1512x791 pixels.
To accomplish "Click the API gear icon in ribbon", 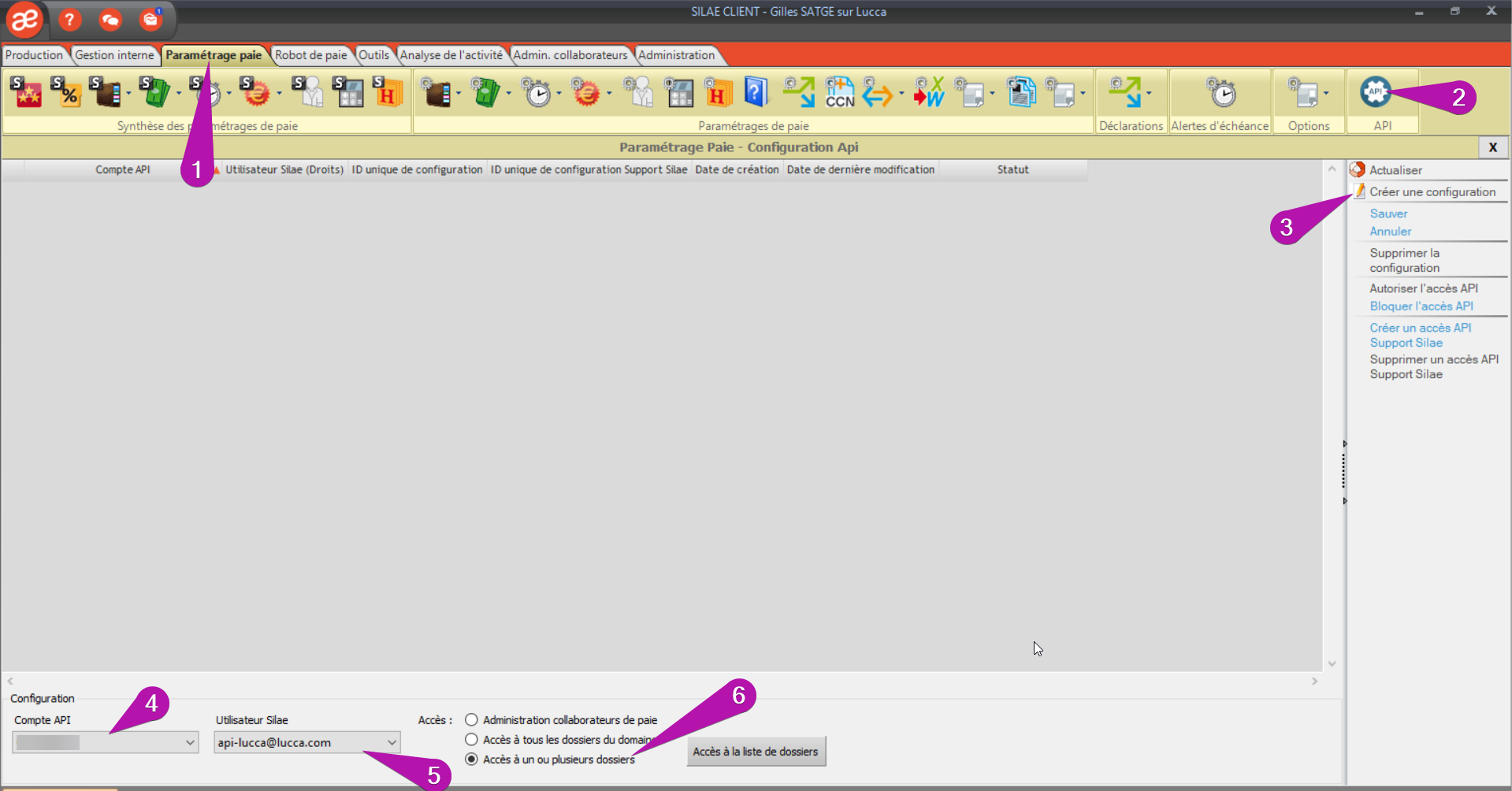I will pyautogui.click(x=1376, y=93).
